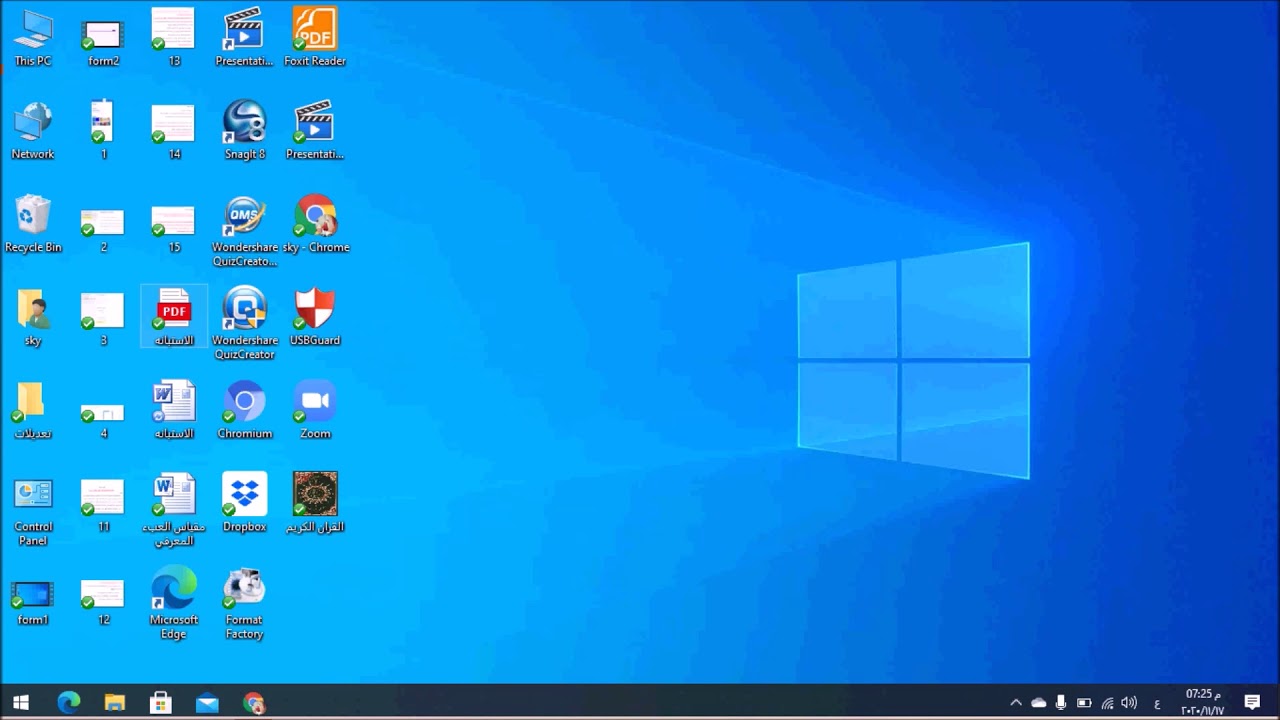
Task: Show hidden system tray icons
Action: click(1016, 702)
